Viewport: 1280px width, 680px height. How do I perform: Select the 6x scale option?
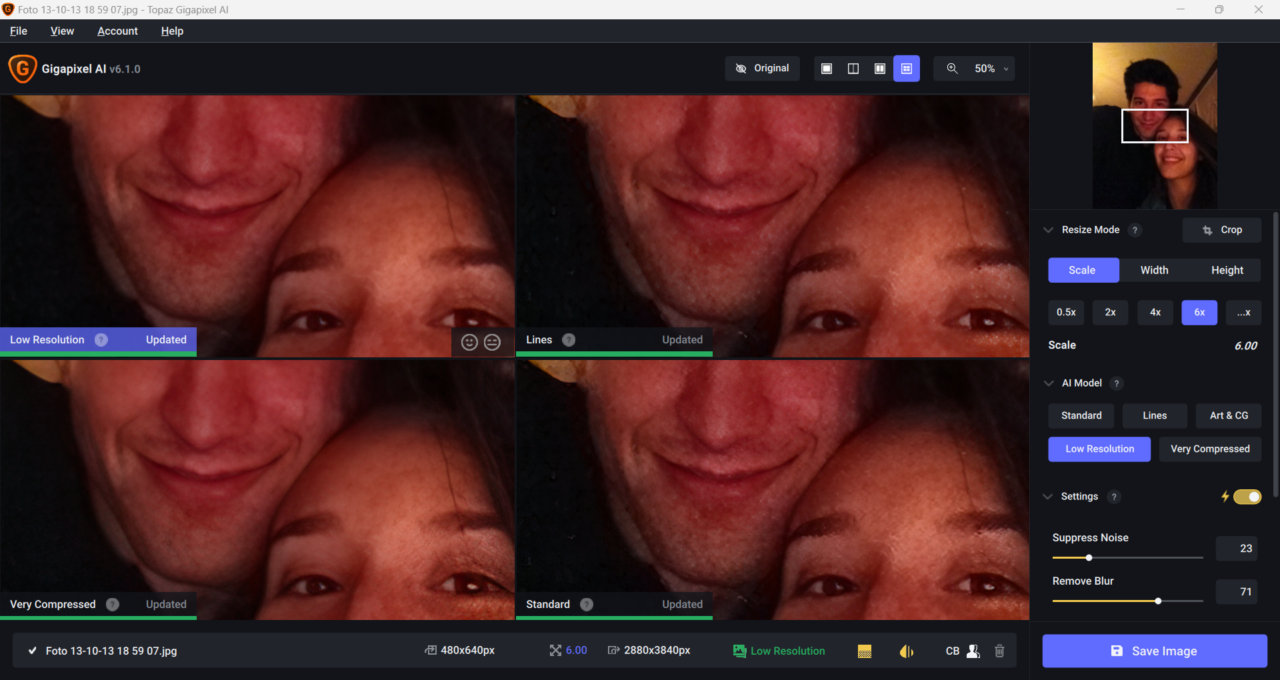pyautogui.click(x=1199, y=312)
